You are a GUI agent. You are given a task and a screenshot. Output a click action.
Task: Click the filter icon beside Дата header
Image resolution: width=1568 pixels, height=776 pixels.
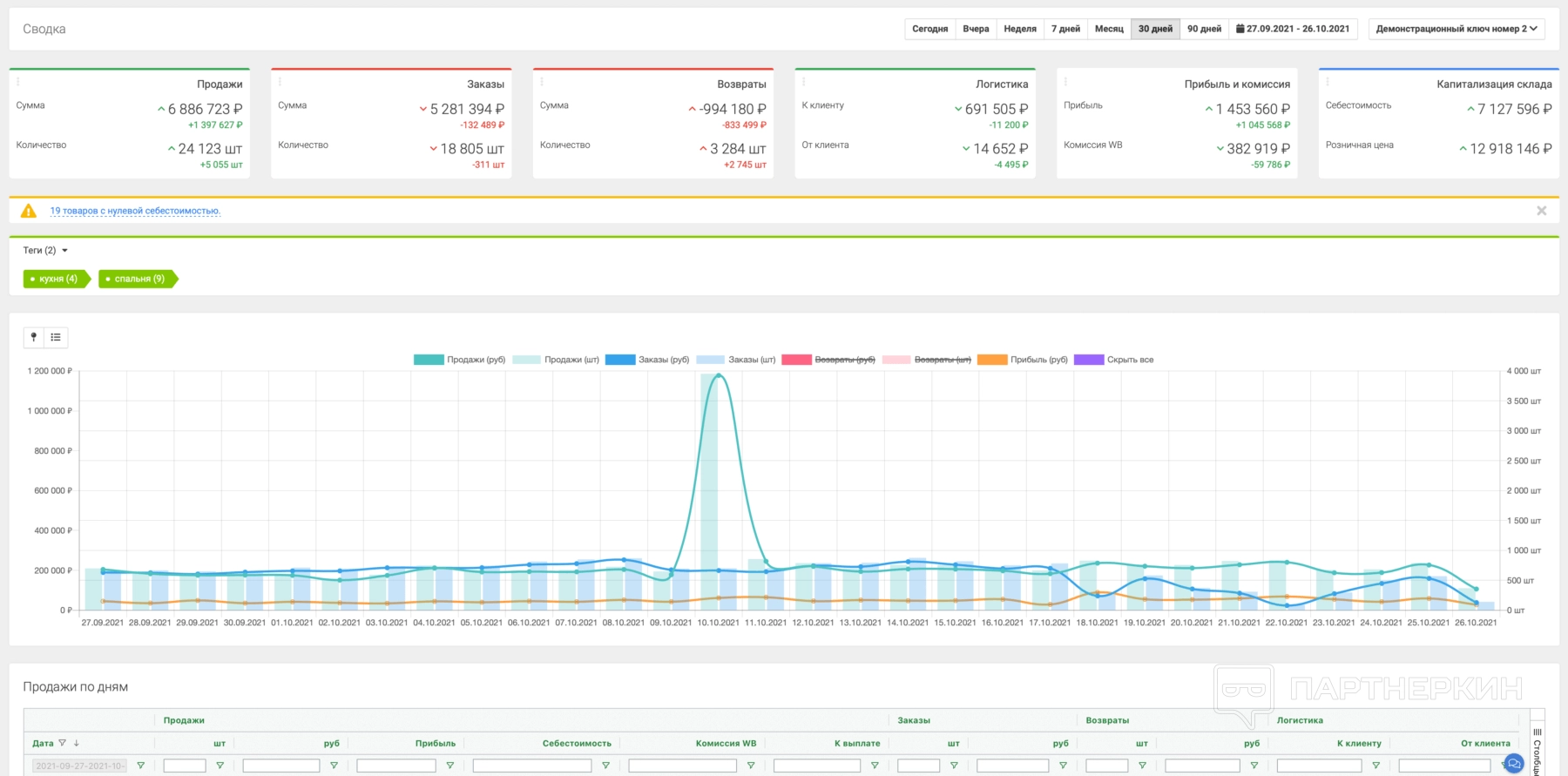click(x=62, y=743)
